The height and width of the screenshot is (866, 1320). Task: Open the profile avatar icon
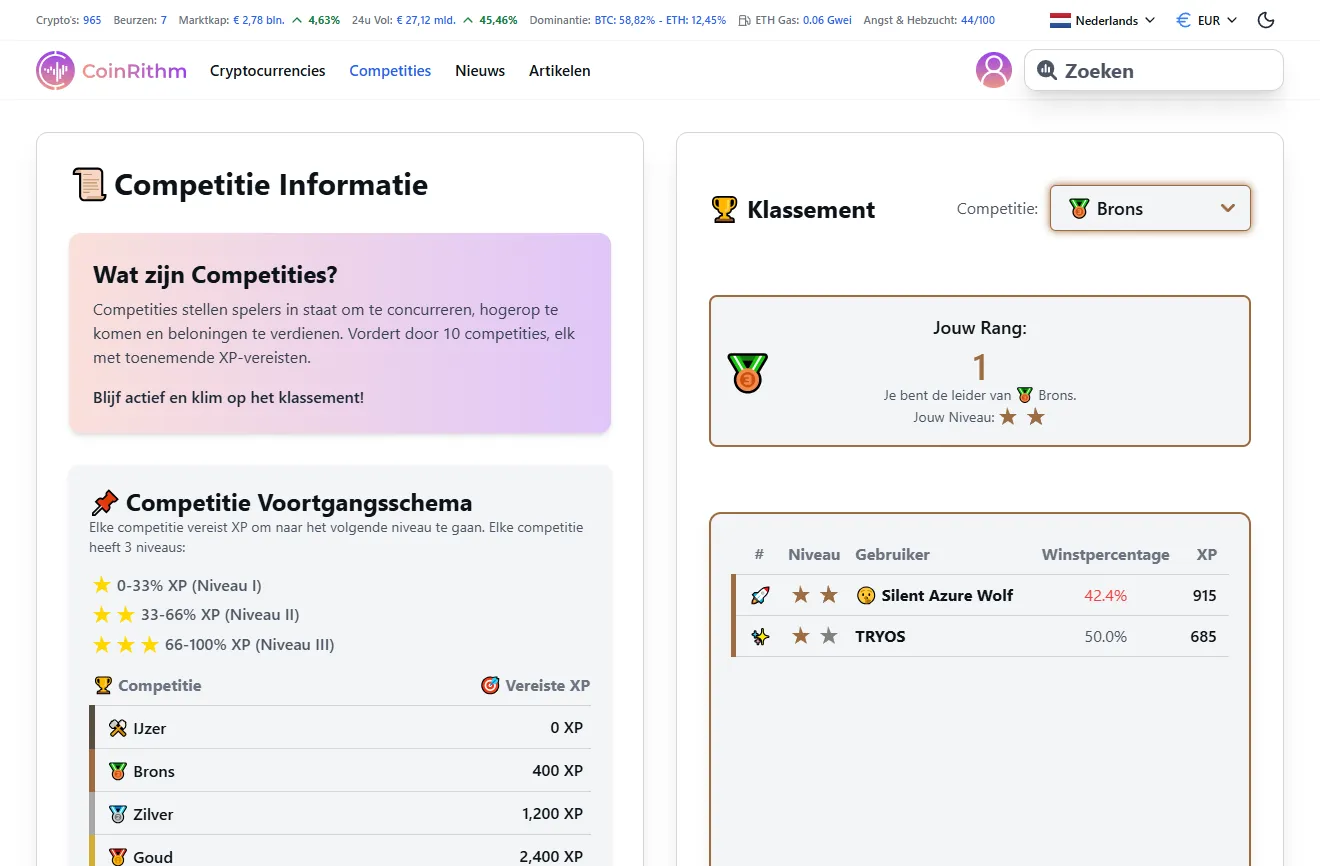click(x=994, y=70)
